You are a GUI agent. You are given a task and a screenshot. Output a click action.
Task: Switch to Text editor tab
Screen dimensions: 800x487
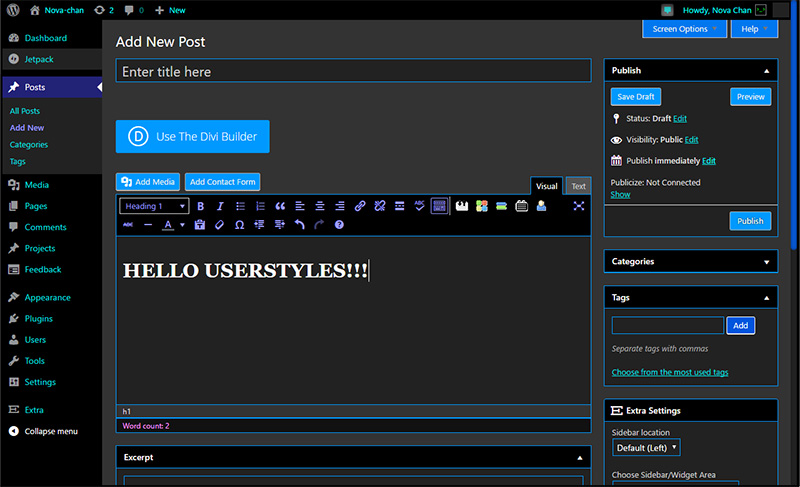click(x=579, y=186)
